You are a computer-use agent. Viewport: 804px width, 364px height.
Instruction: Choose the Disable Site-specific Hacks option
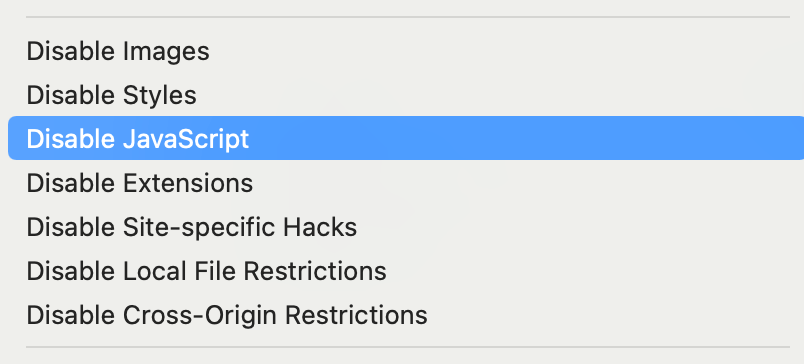click(x=406, y=227)
